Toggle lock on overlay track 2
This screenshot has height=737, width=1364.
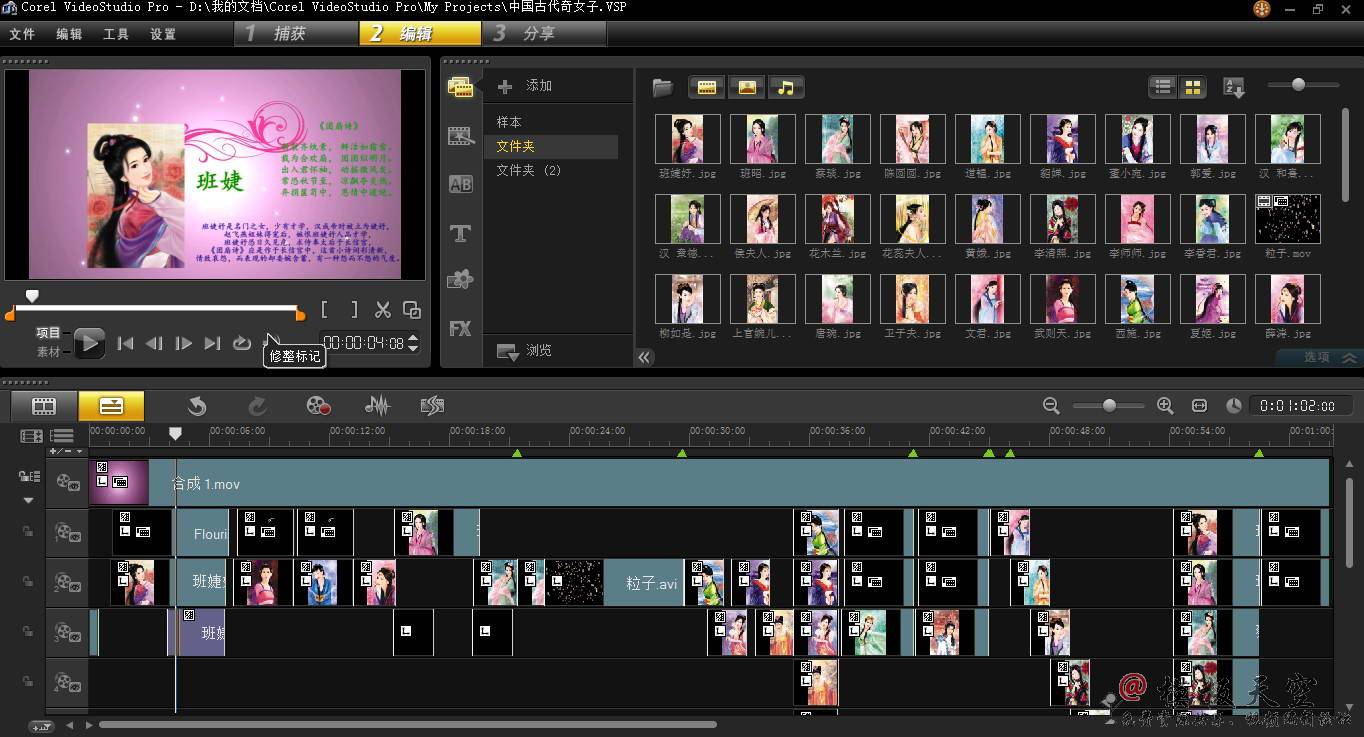[28, 581]
